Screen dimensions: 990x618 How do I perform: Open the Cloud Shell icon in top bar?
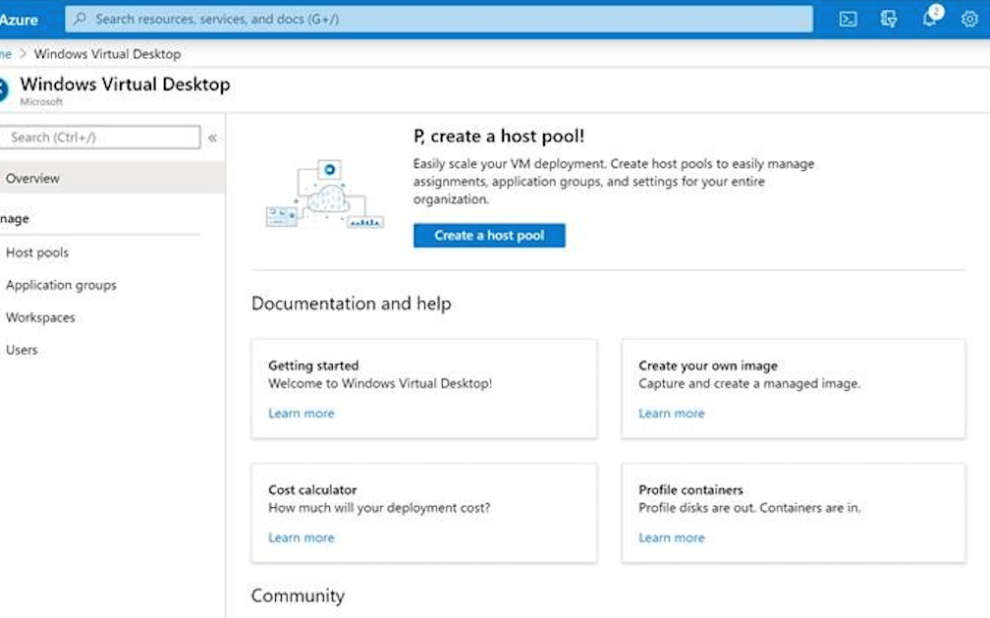pyautogui.click(x=847, y=19)
